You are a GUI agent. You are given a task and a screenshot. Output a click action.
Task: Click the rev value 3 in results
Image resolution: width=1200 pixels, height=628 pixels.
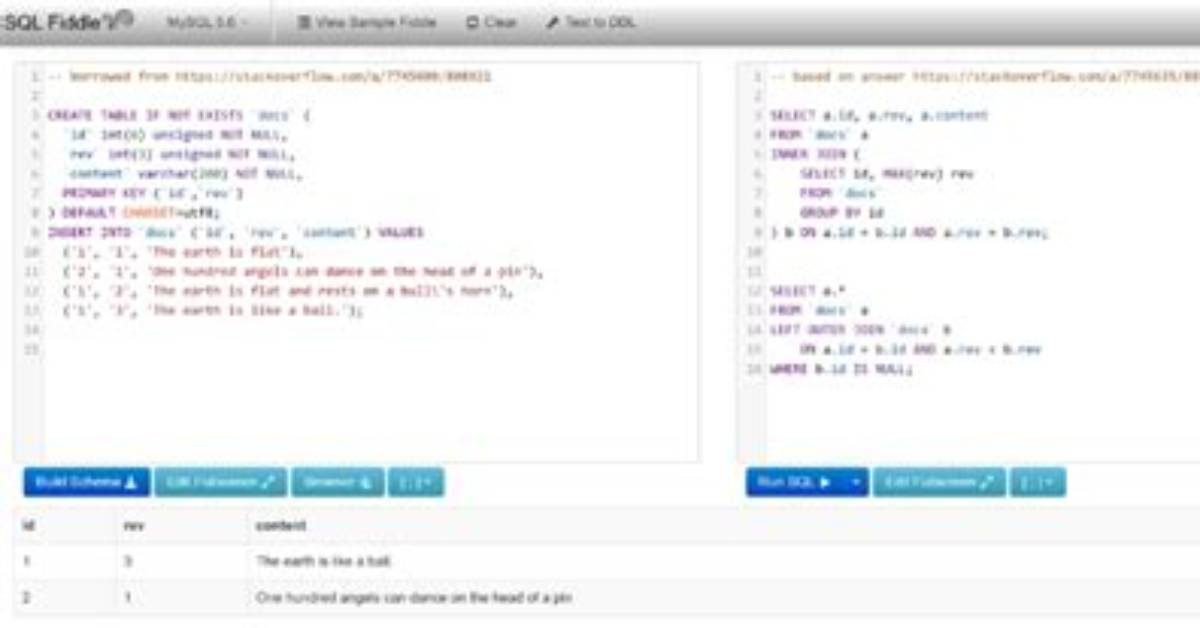(127, 561)
